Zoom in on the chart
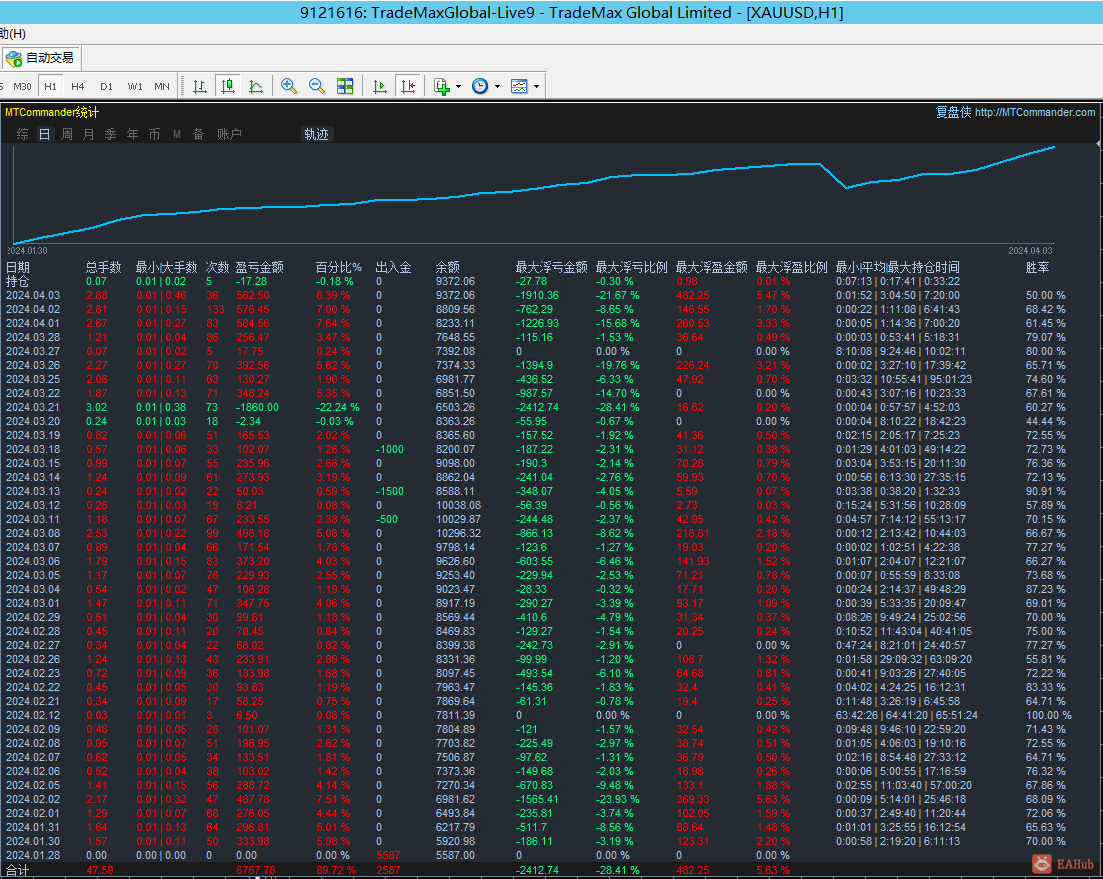1103x879 pixels. 289,86
